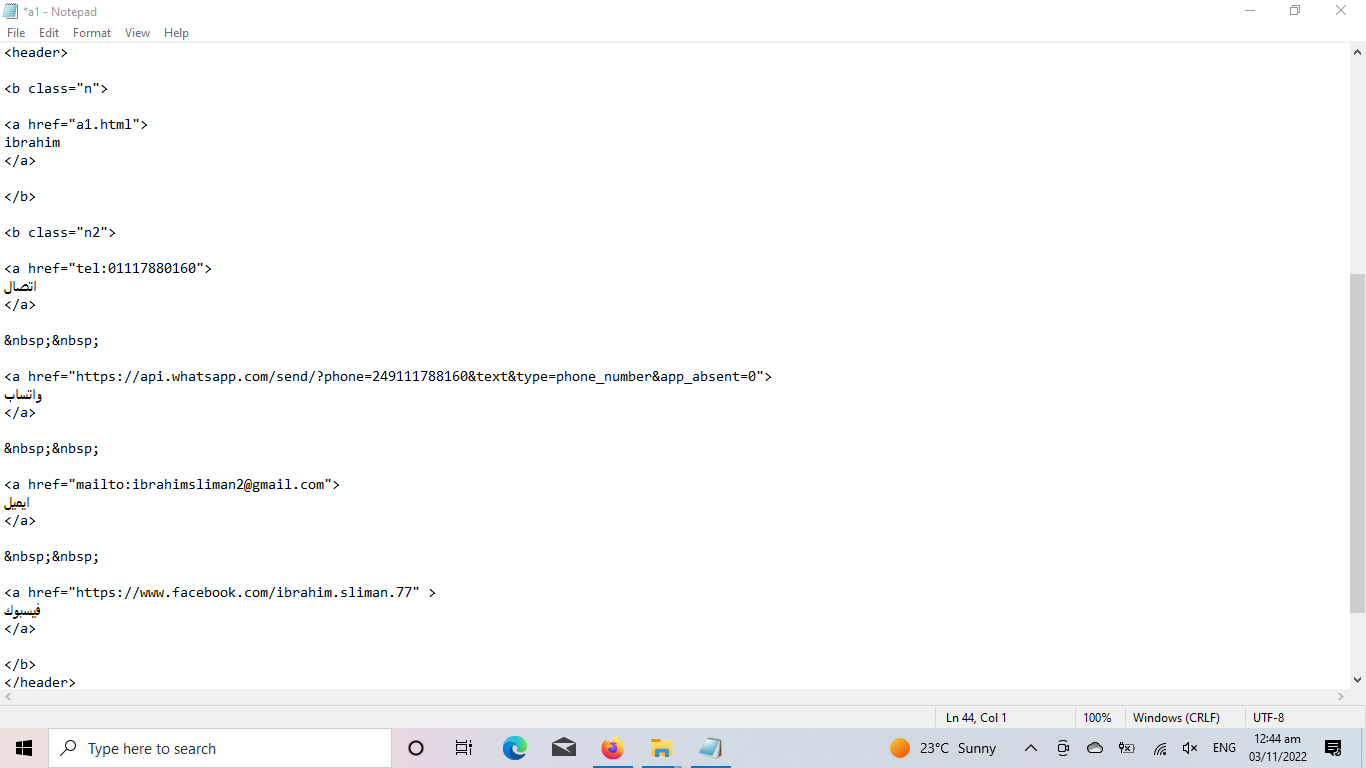Image resolution: width=1366 pixels, height=768 pixels.
Task: Open the Edit menu
Action: [49, 33]
